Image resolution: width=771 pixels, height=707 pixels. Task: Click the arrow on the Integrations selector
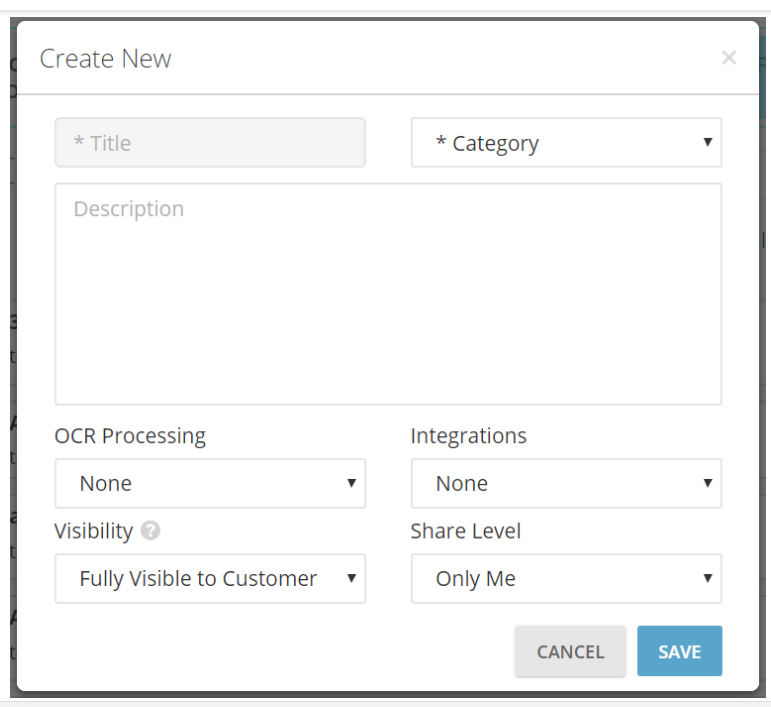[x=707, y=484]
